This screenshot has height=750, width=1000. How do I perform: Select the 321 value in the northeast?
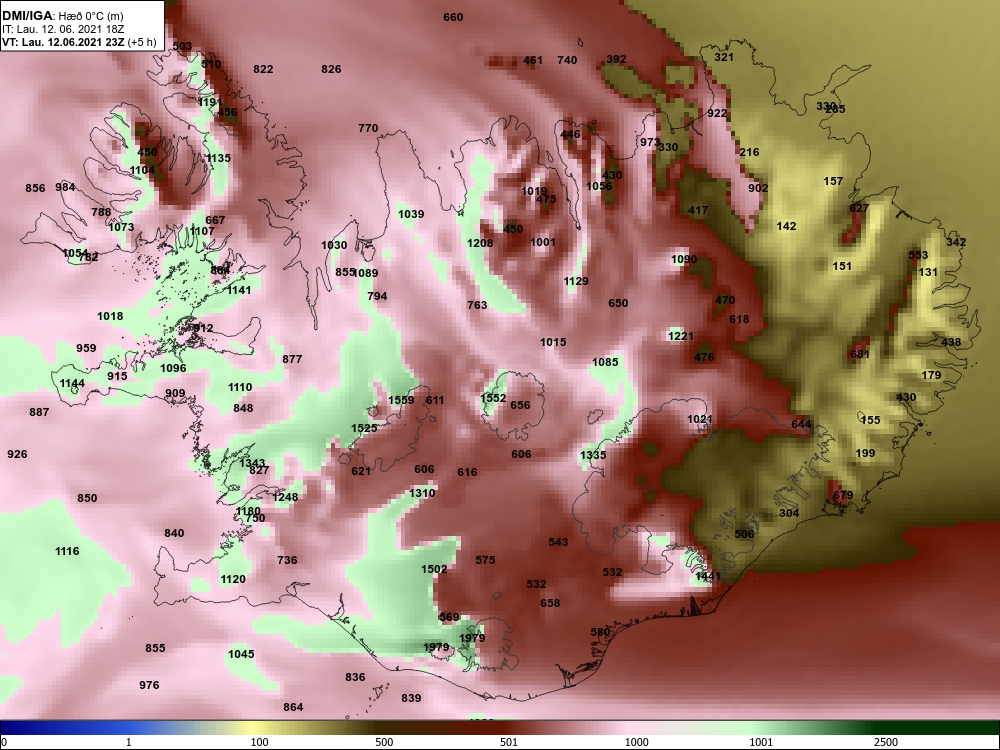click(724, 57)
